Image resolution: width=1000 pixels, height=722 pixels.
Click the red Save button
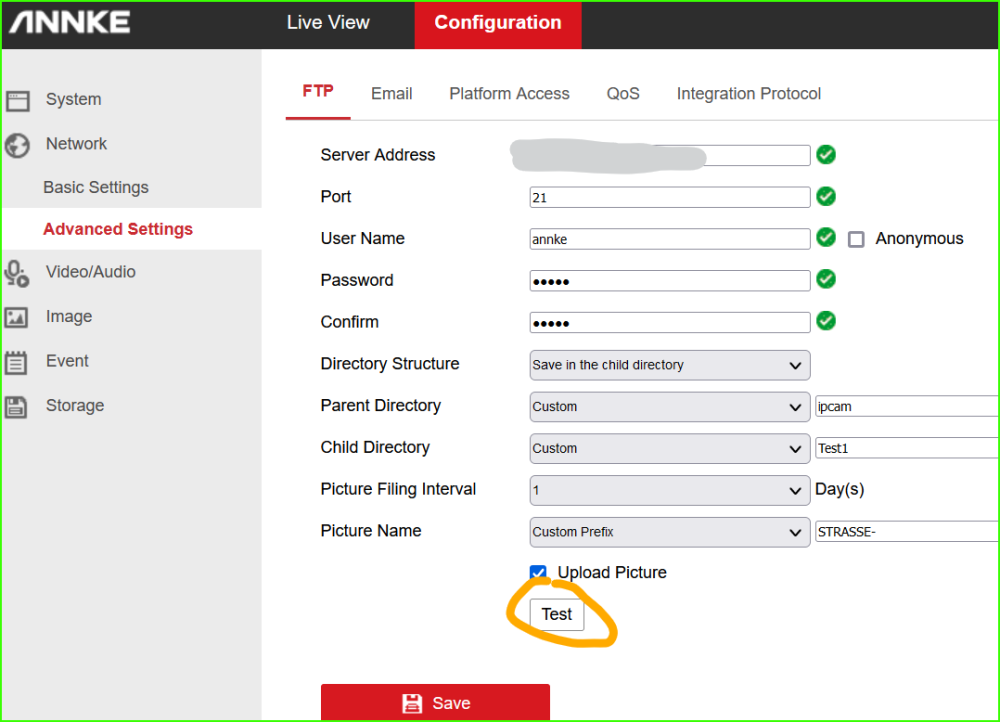[x=435, y=702]
